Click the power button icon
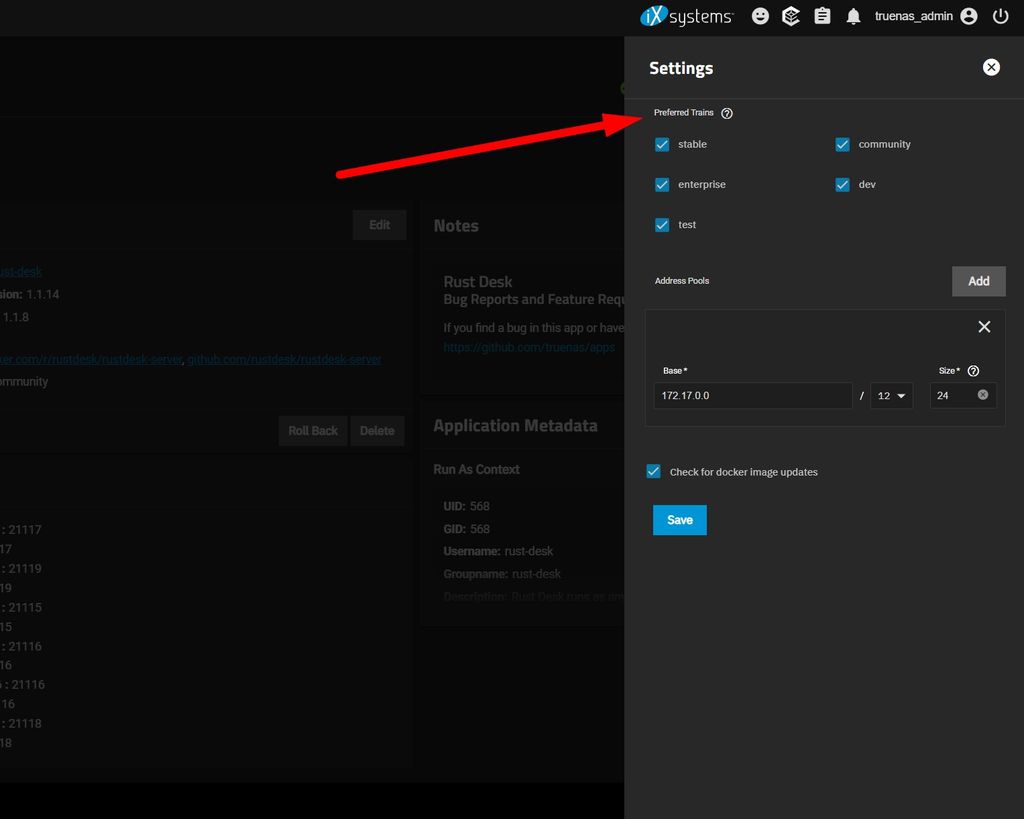The width and height of the screenshot is (1024, 819). [1000, 16]
